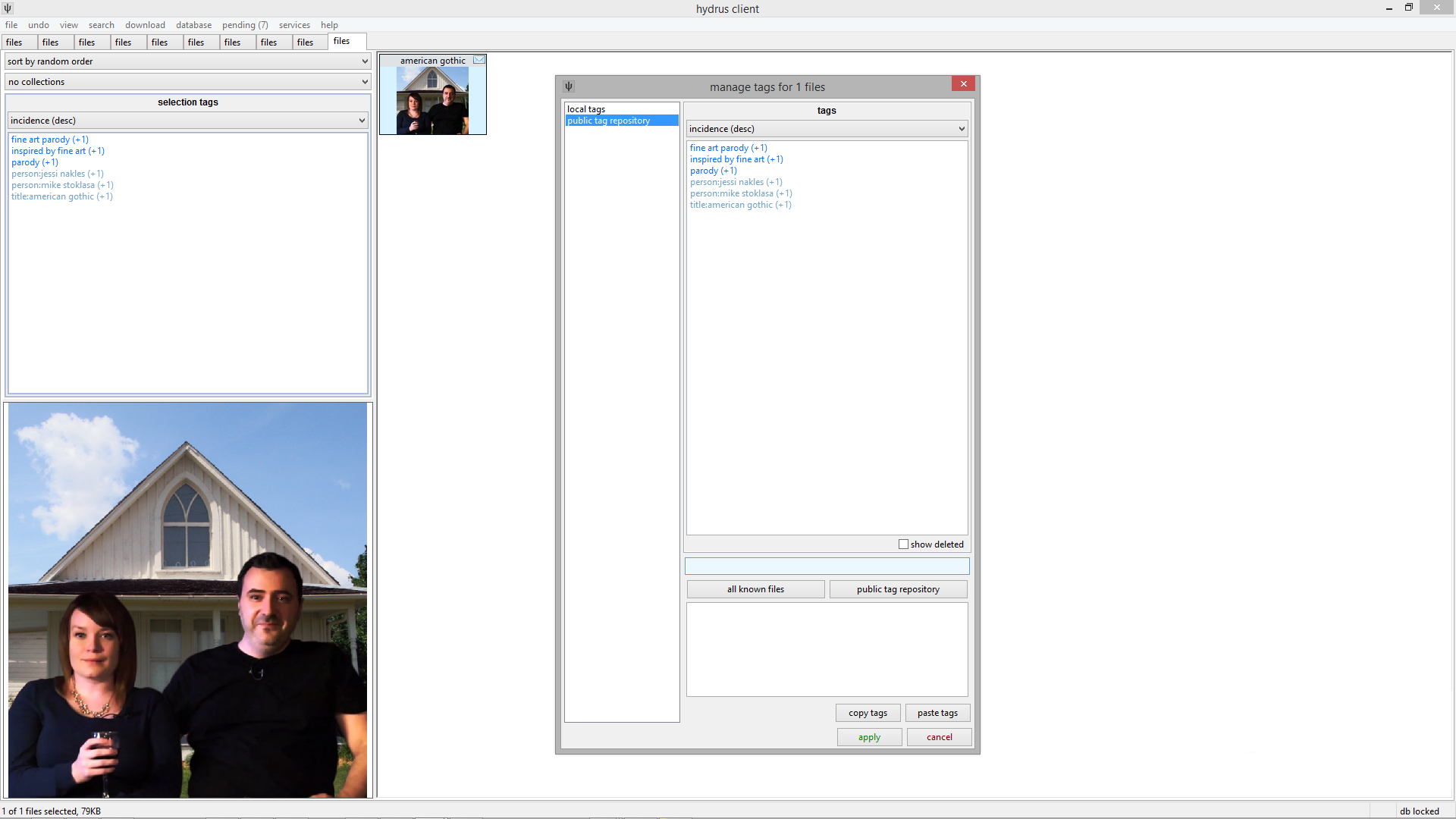Expand the 'incidence (desc)' dropdown in selection tags
Screen dimensions: 1456x819
coord(363,120)
